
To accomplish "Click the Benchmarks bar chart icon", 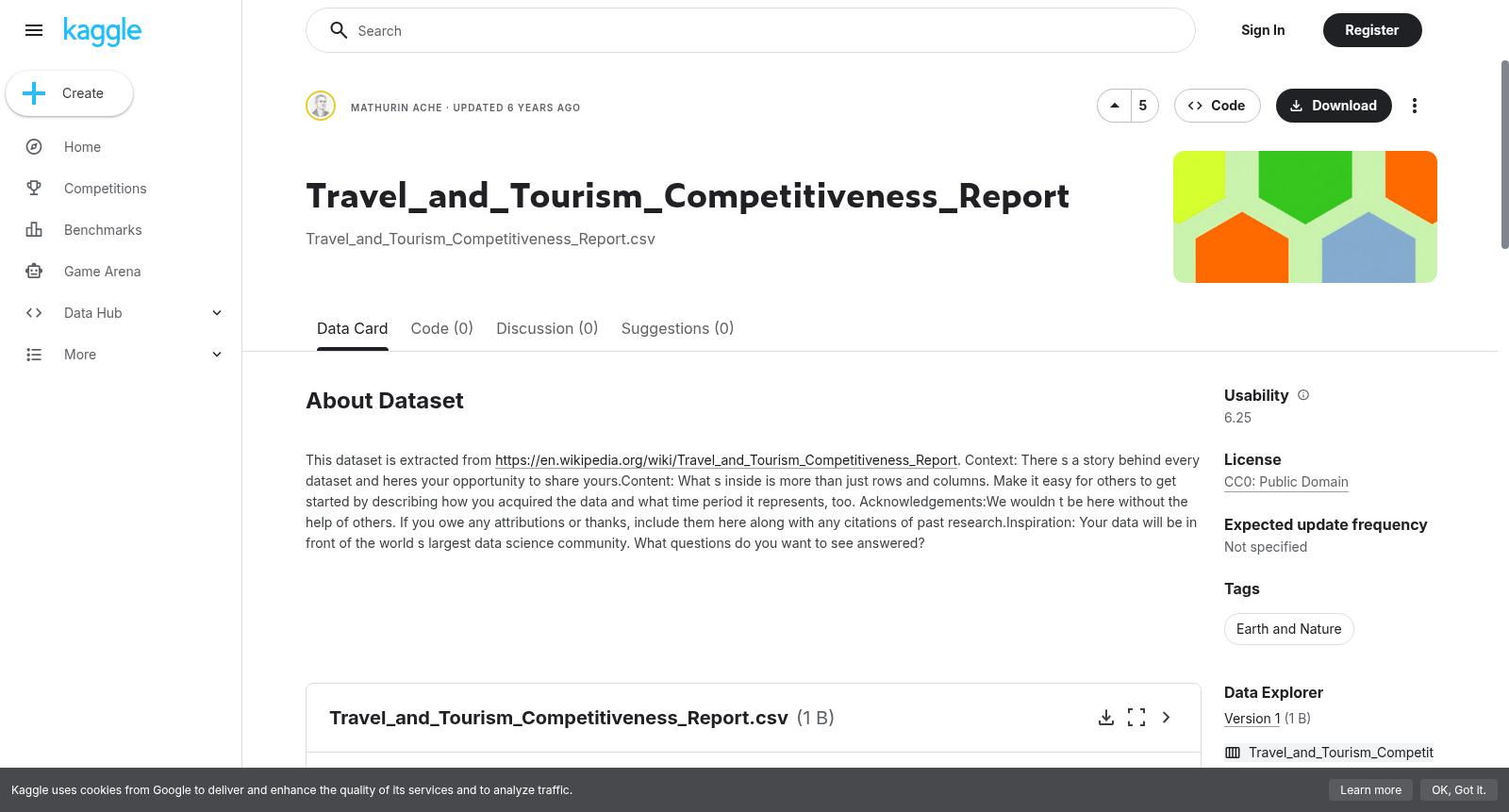I will point(34,230).
